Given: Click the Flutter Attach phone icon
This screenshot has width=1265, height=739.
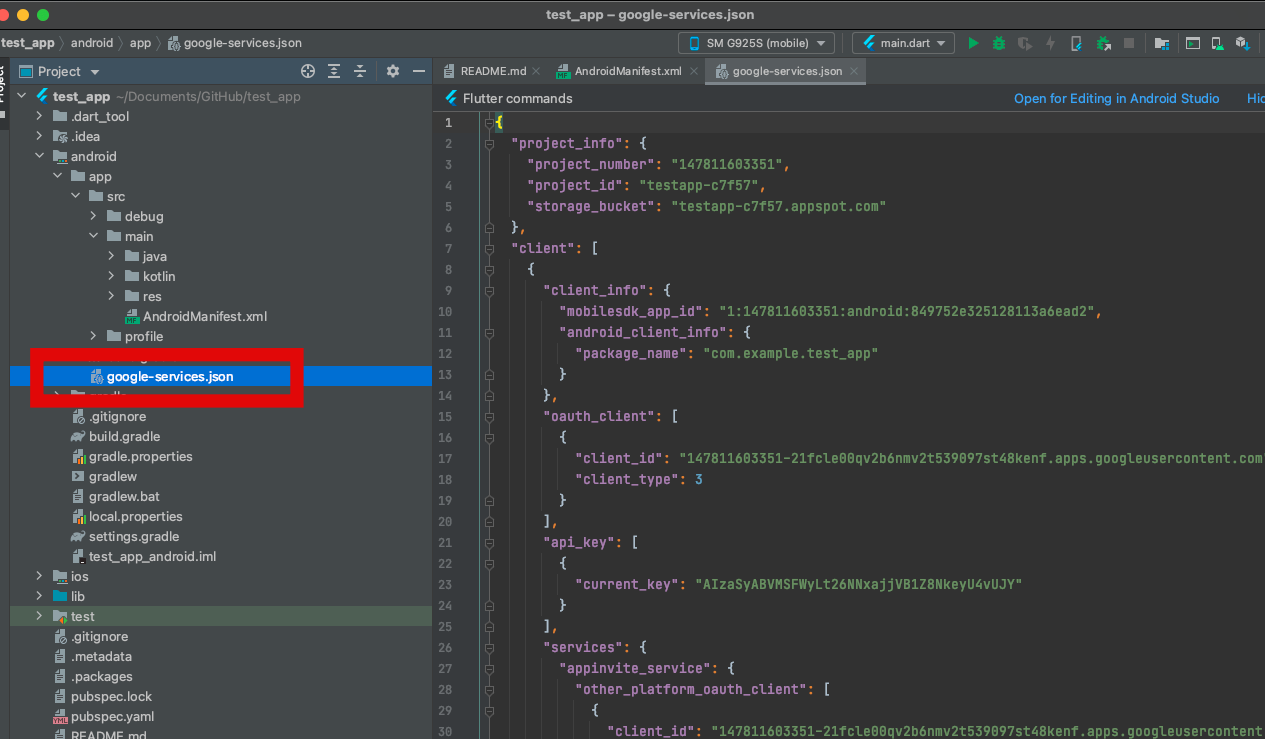Looking at the screenshot, I should click(1076, 43).
